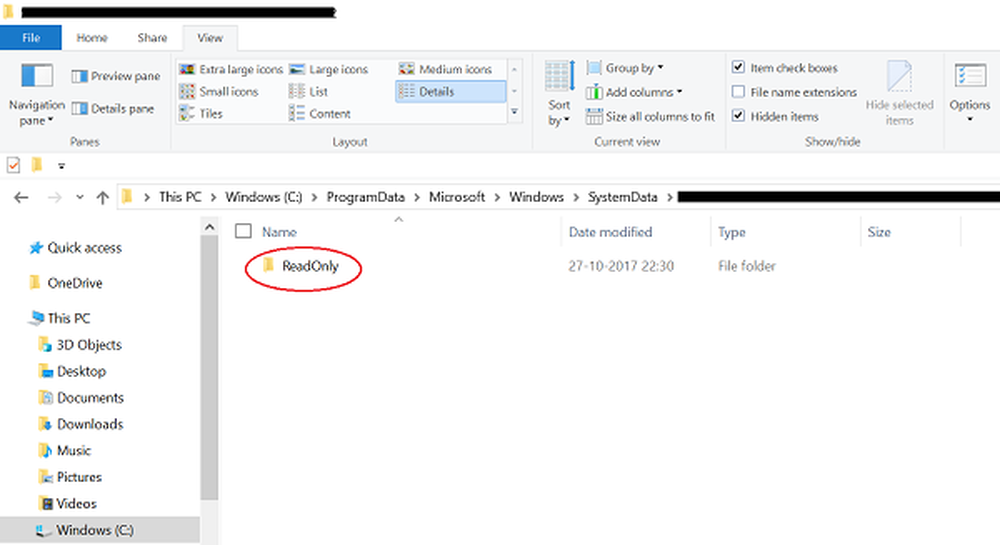
Task: Open Desktop folder in sidebar
Action: click(x=73, y=372)
